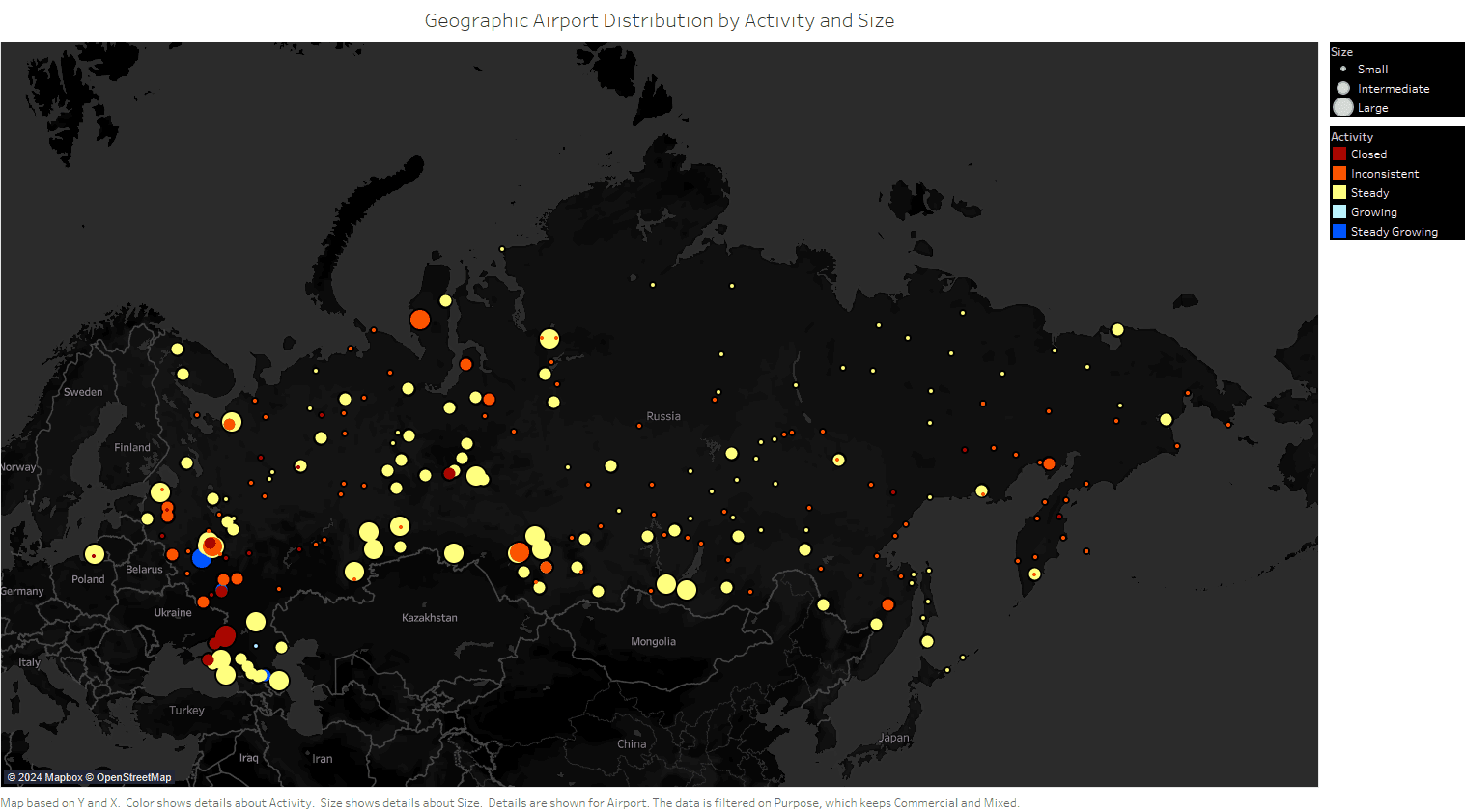Toggle the Closed activity legend entry

[x=1369, y=154]
